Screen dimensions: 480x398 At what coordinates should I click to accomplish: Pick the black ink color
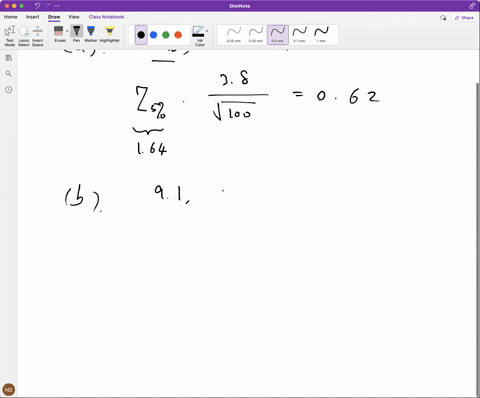pos(141,35)
